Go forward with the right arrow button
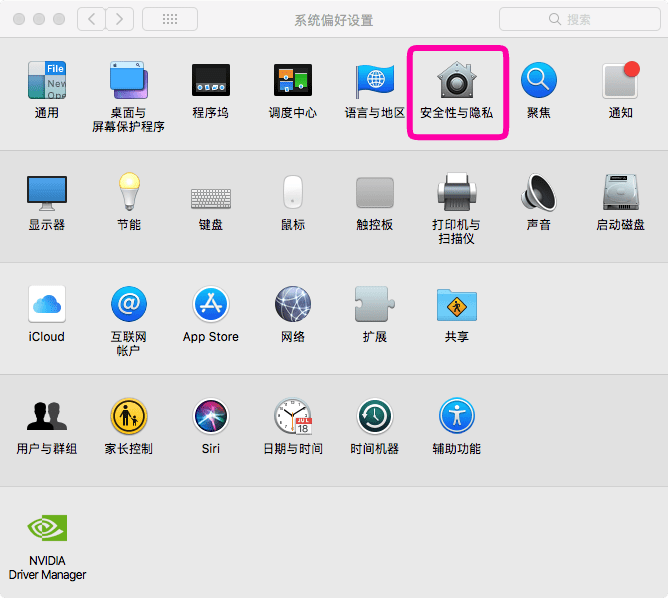Viewport: 668px width, 598px height. (120, 19)
